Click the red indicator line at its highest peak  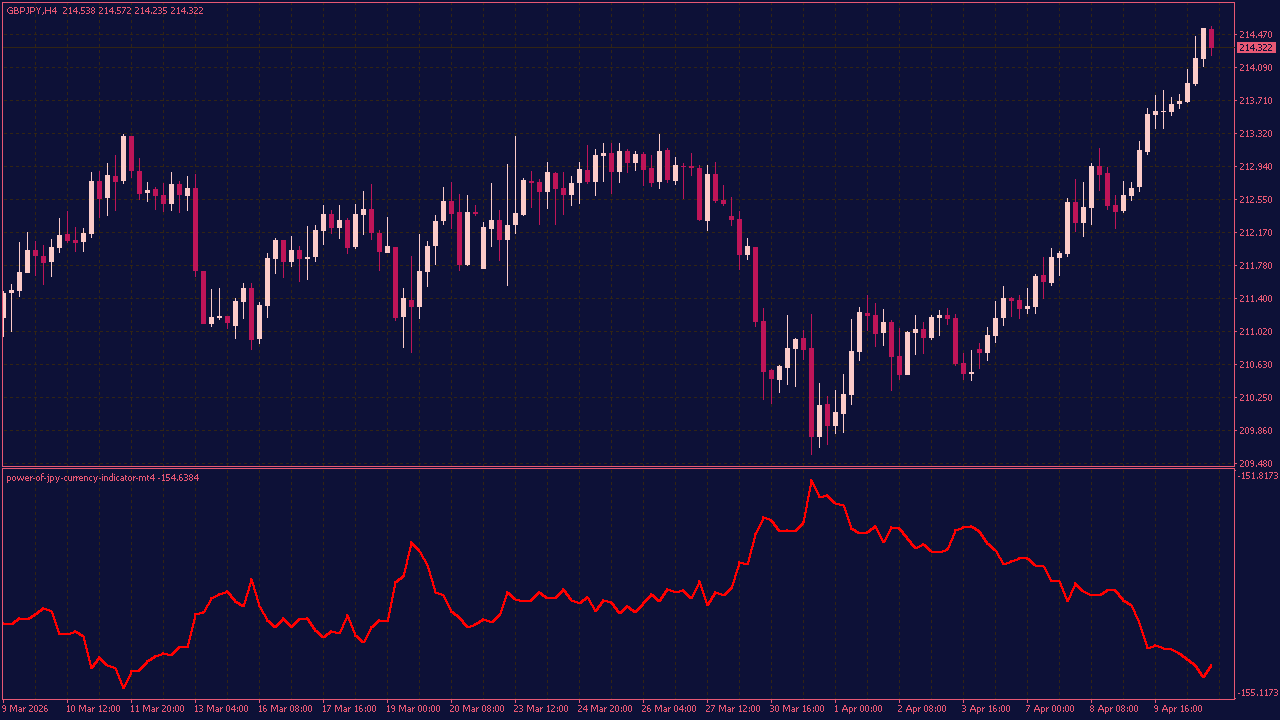click(x=813, y=480)
